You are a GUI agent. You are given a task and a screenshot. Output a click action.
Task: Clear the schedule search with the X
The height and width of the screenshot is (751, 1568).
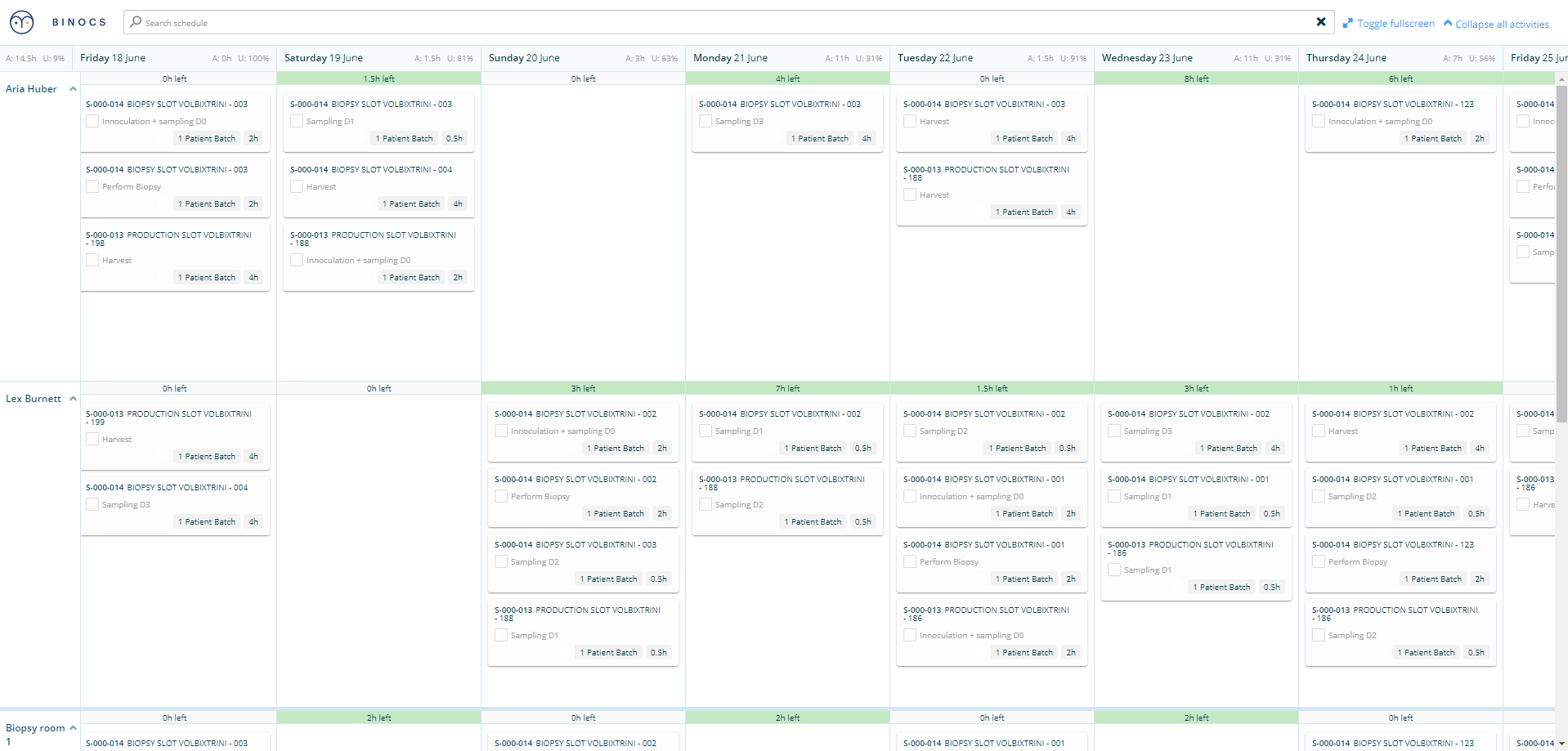coord(1321,22)
